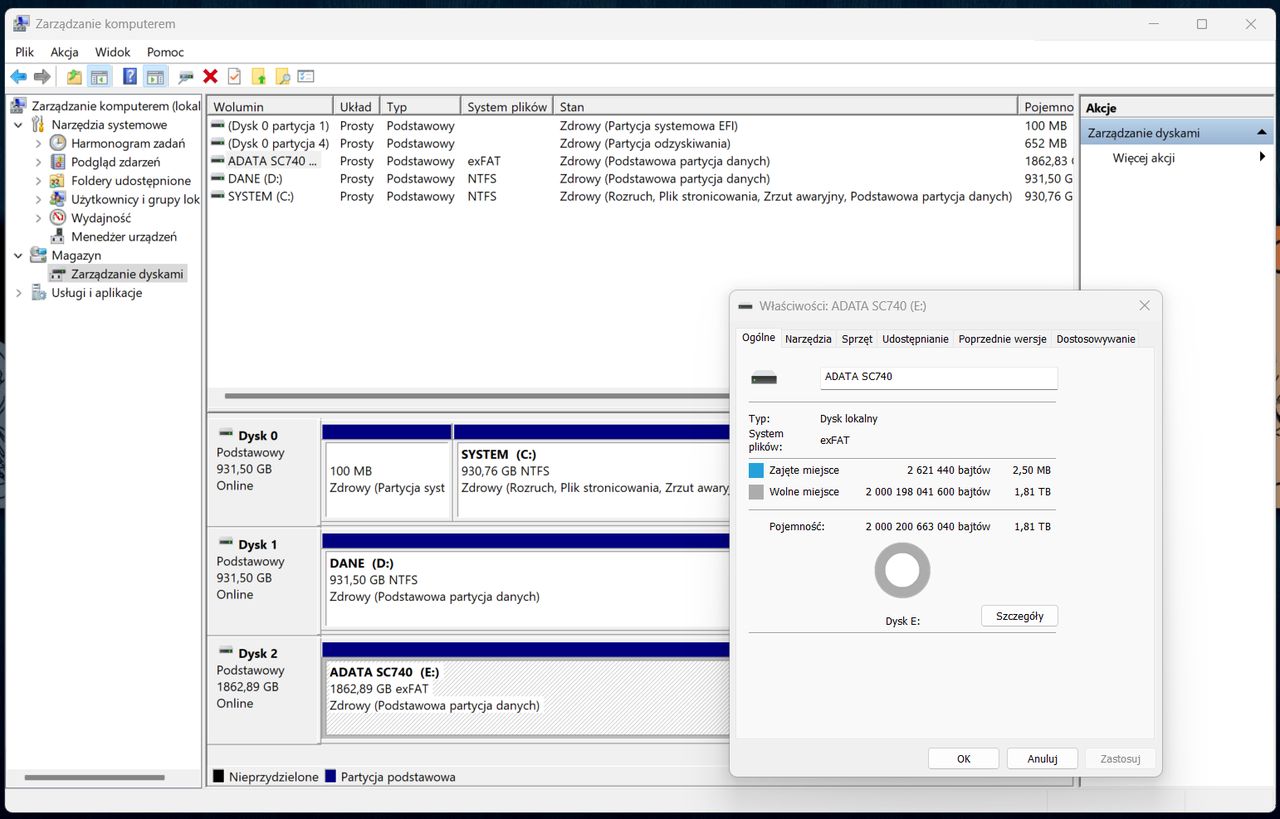Expand the Wydajność node
This screenshot has height=819, width=1280.
pos(38,218)
